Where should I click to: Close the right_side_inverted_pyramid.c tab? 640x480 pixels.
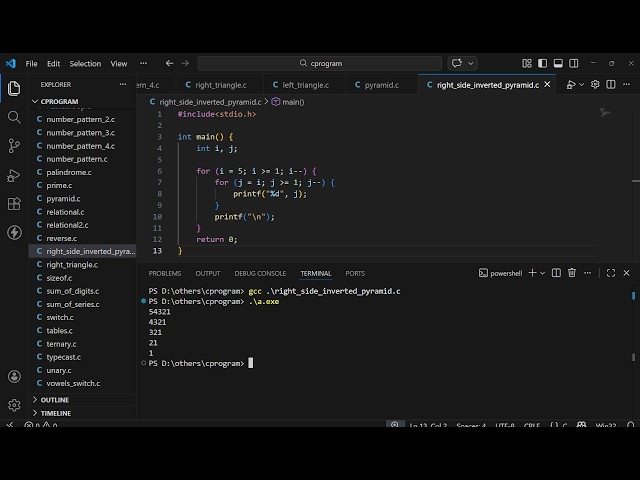tap(547, 84)
